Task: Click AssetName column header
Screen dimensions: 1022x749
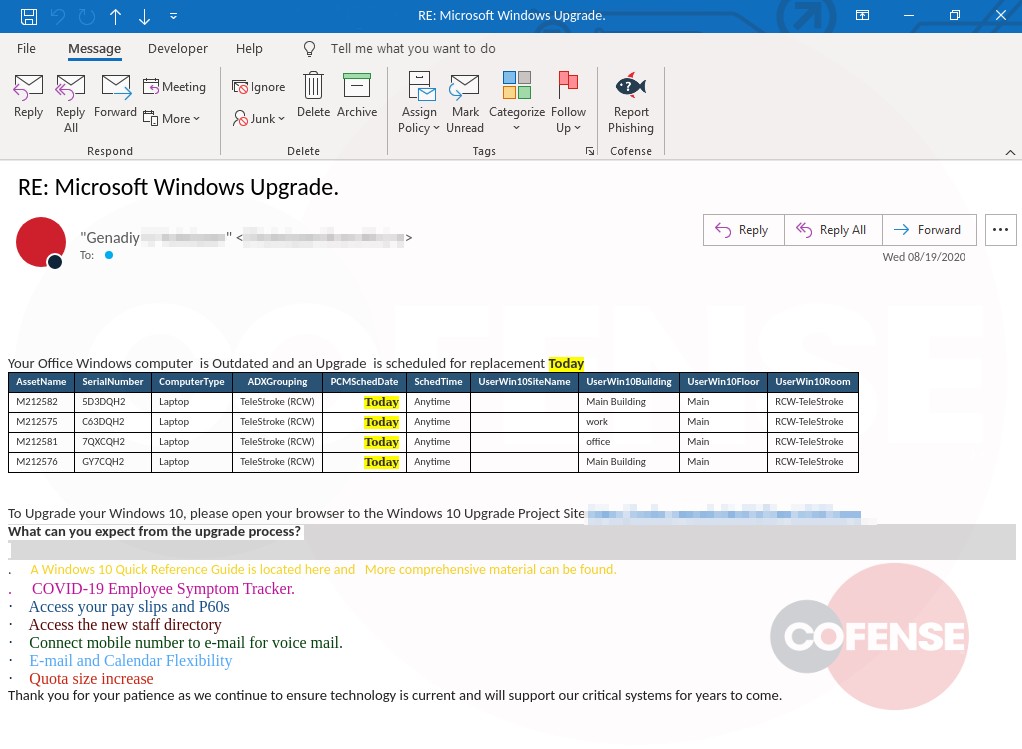Action: pyautogui.click(x=42, y=382)
